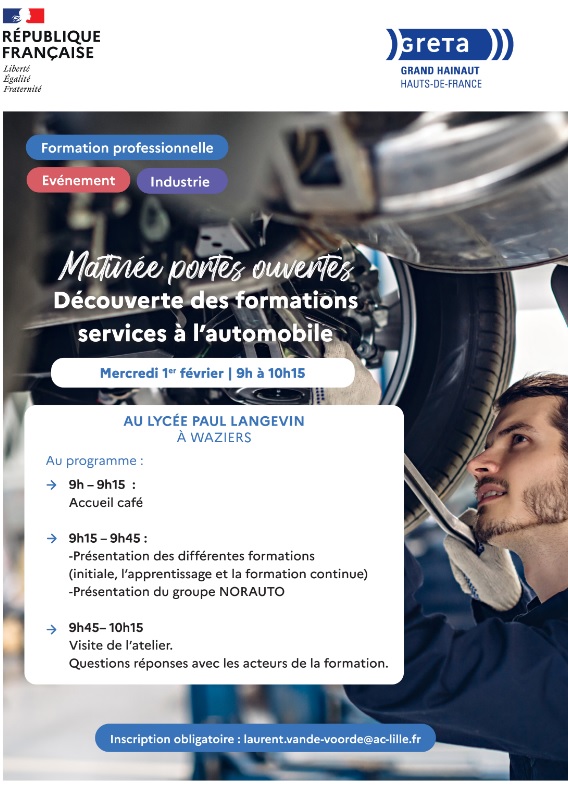Select the red Evénement tag
The image size is (568, 786).
(x=78, y=180)
